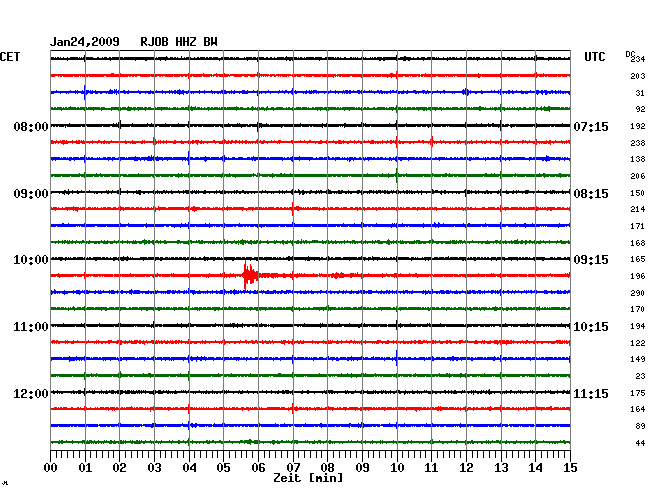
Task: Click the "10:15" UTC time label
Action: pyautogui.click(x=591, y=327)
